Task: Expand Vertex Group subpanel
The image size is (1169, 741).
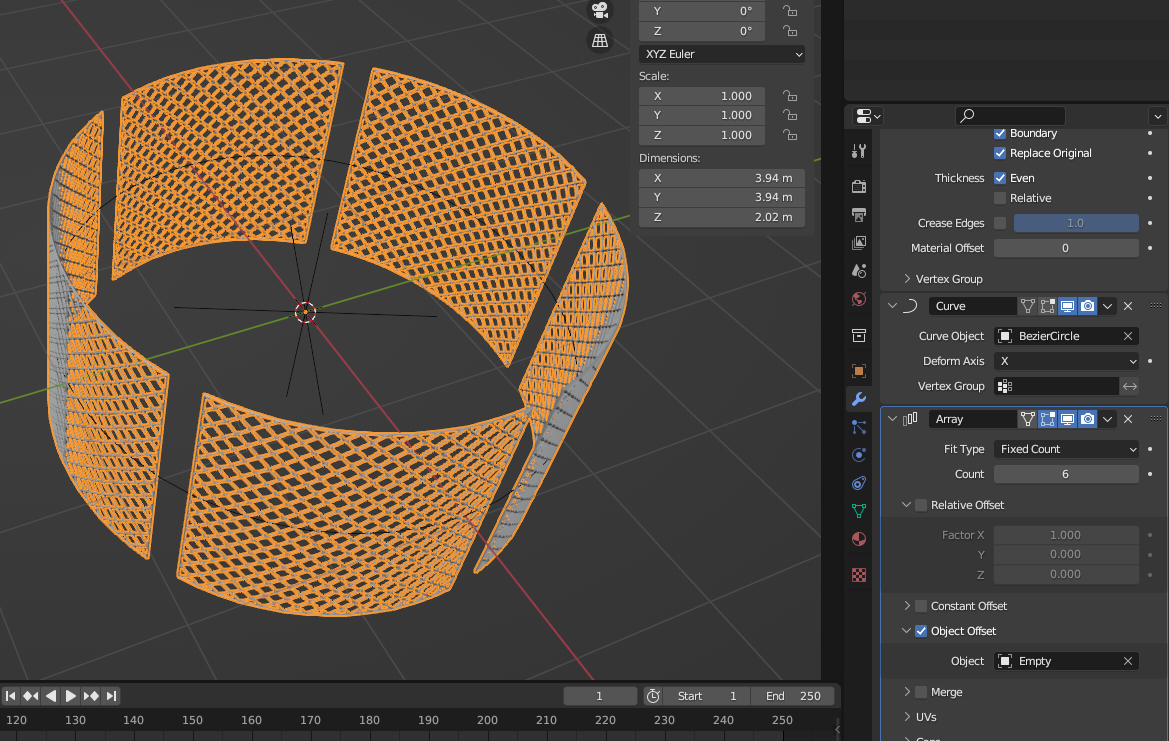Action: [907, 279]
